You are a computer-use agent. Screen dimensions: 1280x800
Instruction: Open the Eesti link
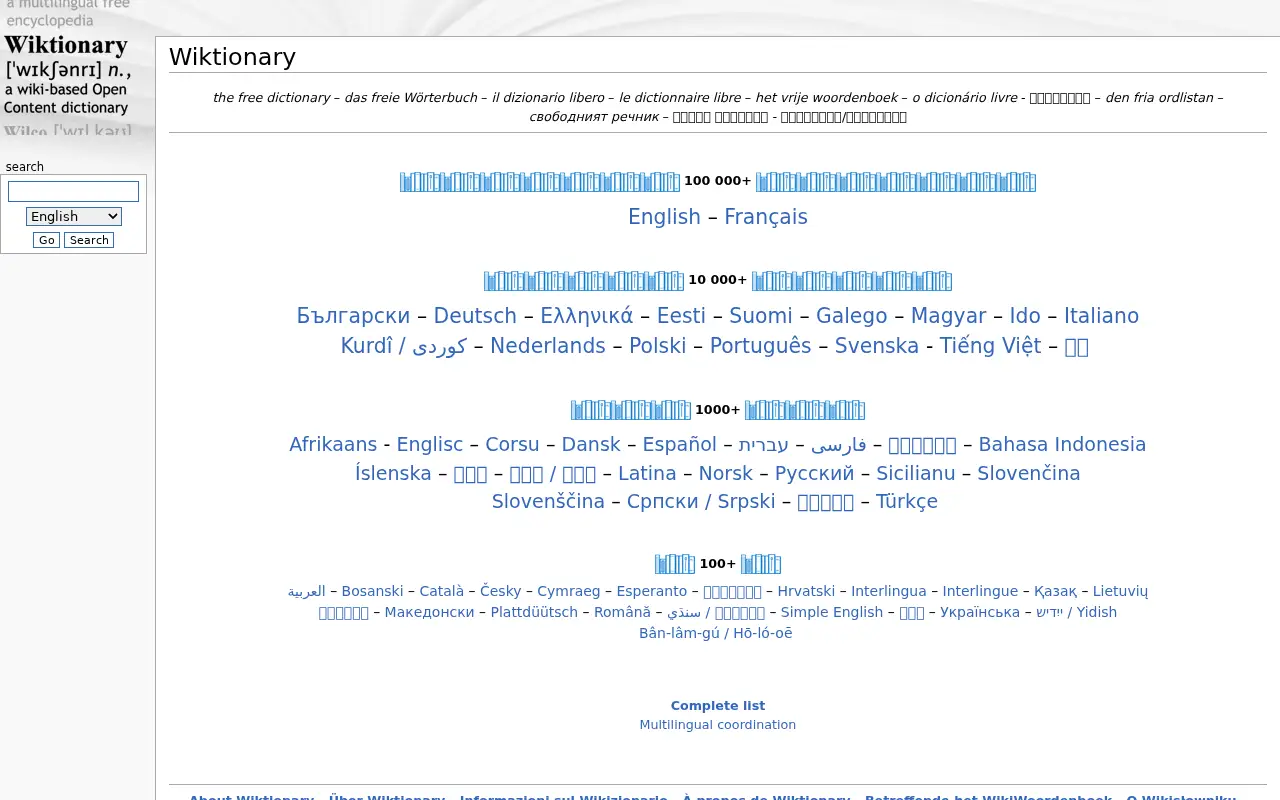681,316
